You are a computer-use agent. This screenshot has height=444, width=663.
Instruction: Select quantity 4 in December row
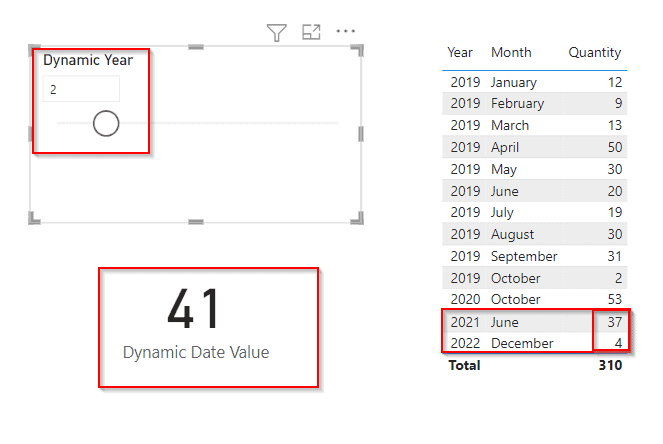pyautogui.click(x=618, y=343)
